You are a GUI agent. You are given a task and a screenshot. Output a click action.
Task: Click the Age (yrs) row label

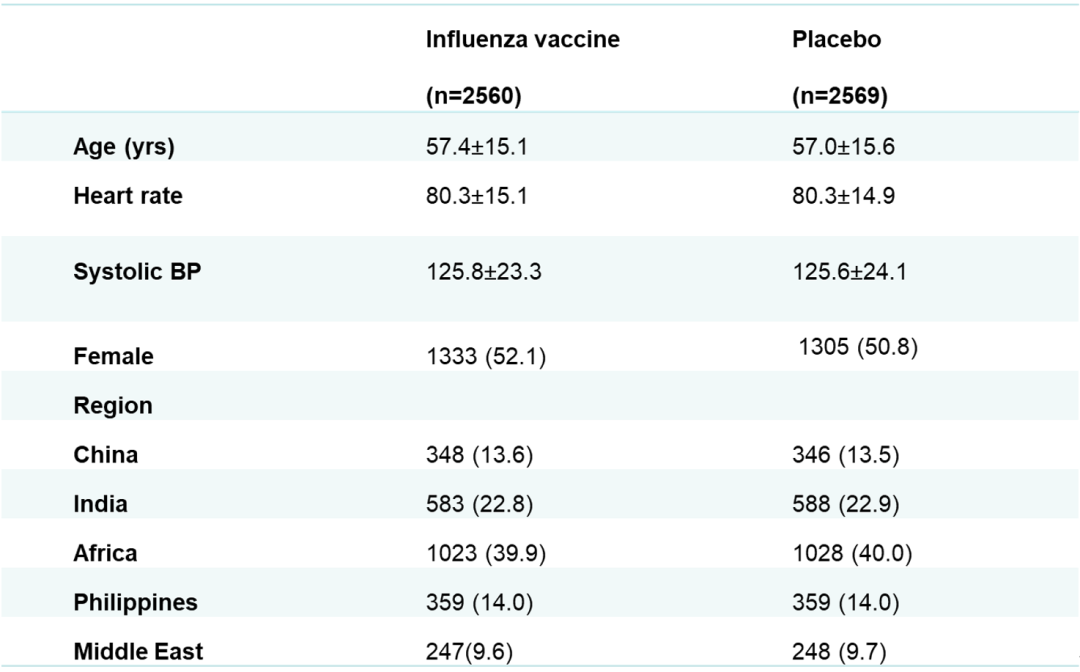point(124,147)
